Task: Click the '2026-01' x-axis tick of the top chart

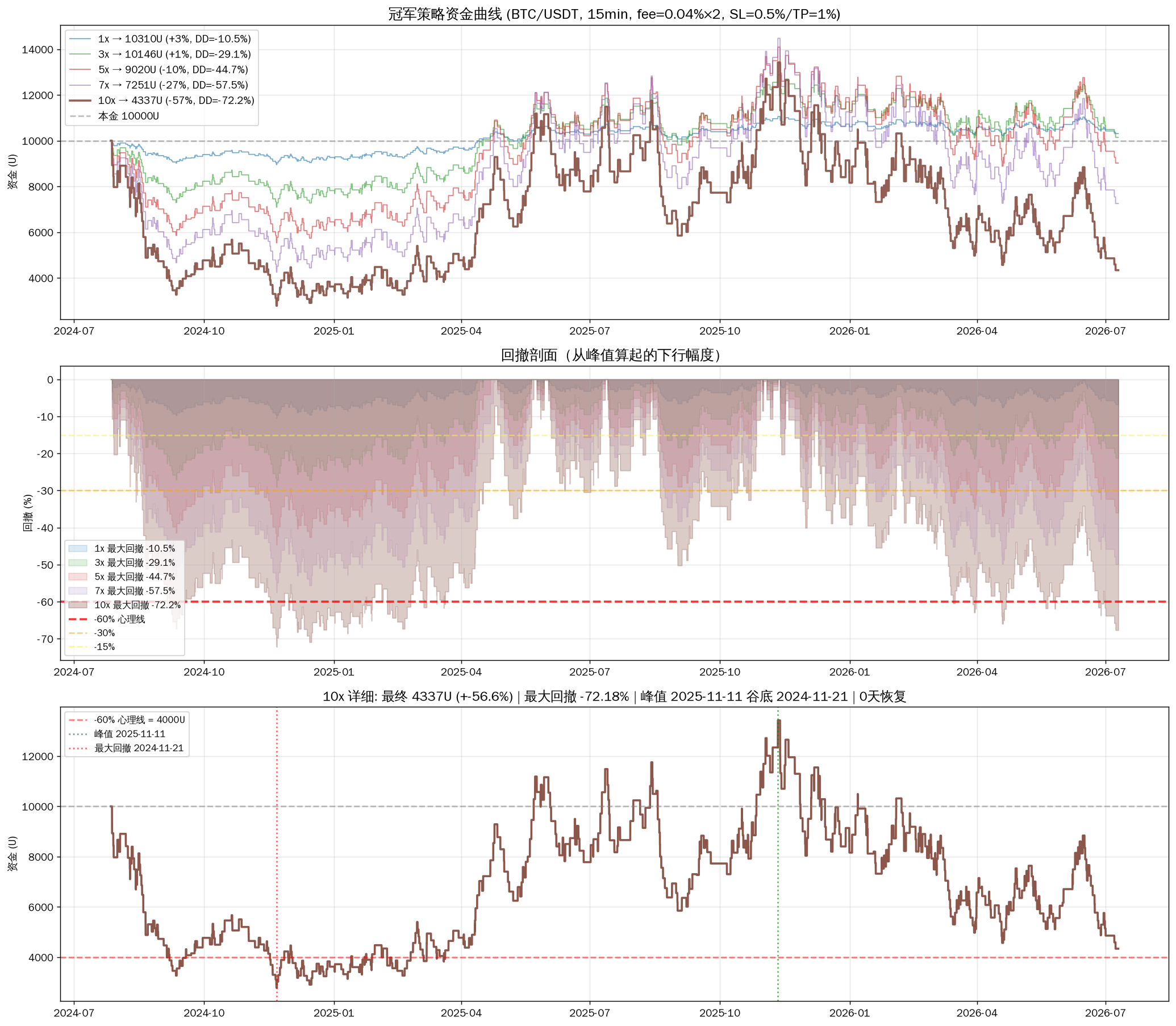Action: pyautogui.click(x=850, y=332)
